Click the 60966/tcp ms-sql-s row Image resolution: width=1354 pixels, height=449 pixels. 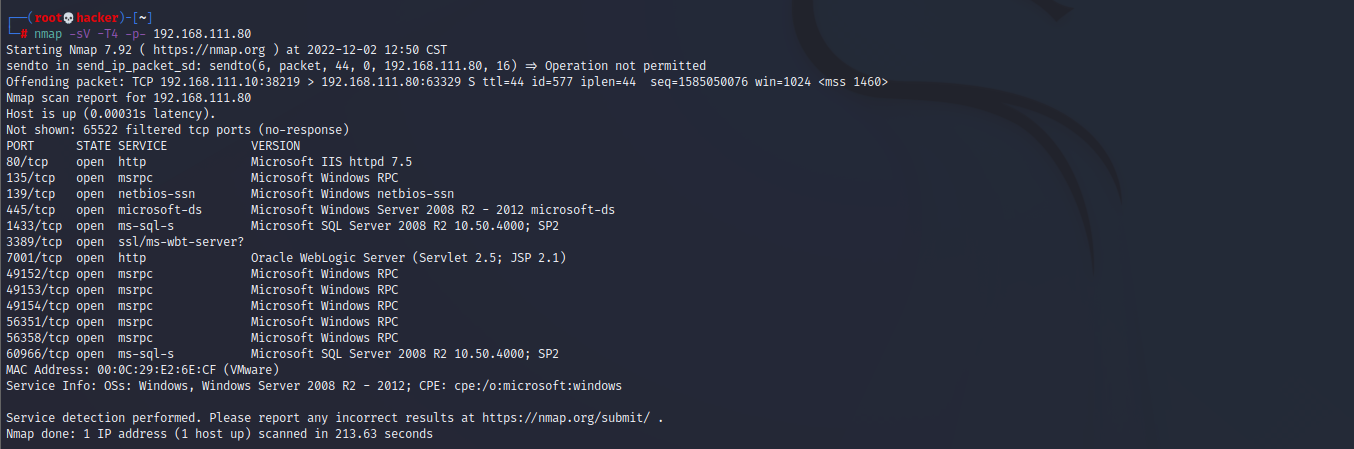tap(282, 353)
